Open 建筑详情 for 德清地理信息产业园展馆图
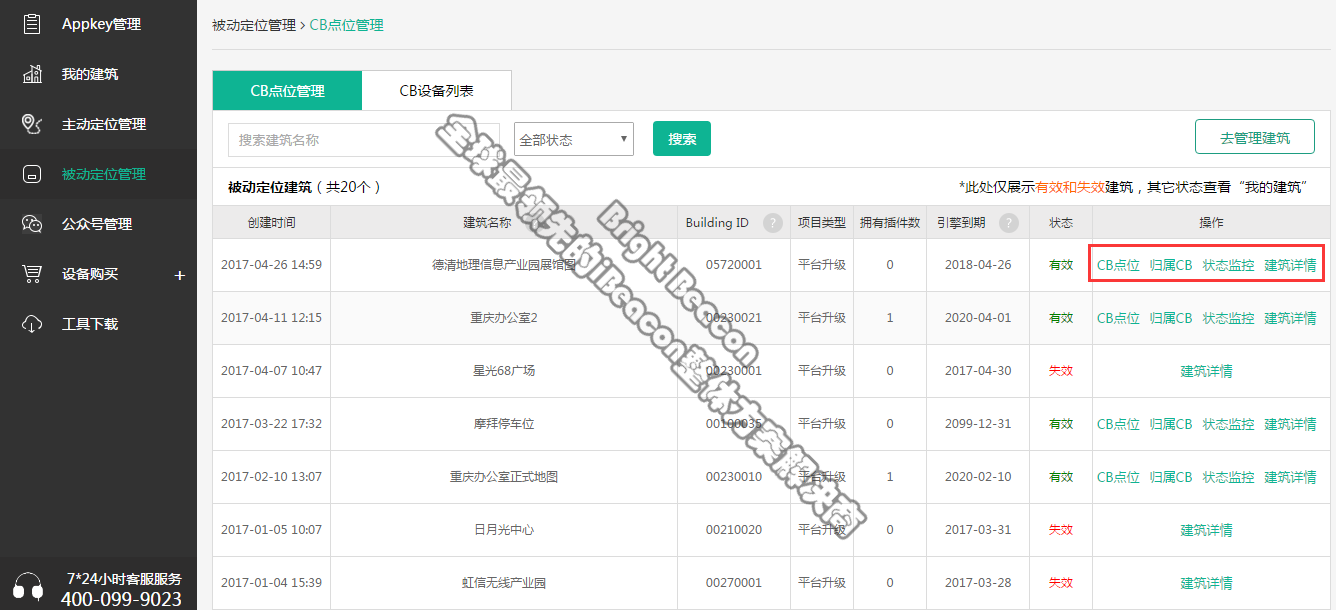 point(1290,265)
